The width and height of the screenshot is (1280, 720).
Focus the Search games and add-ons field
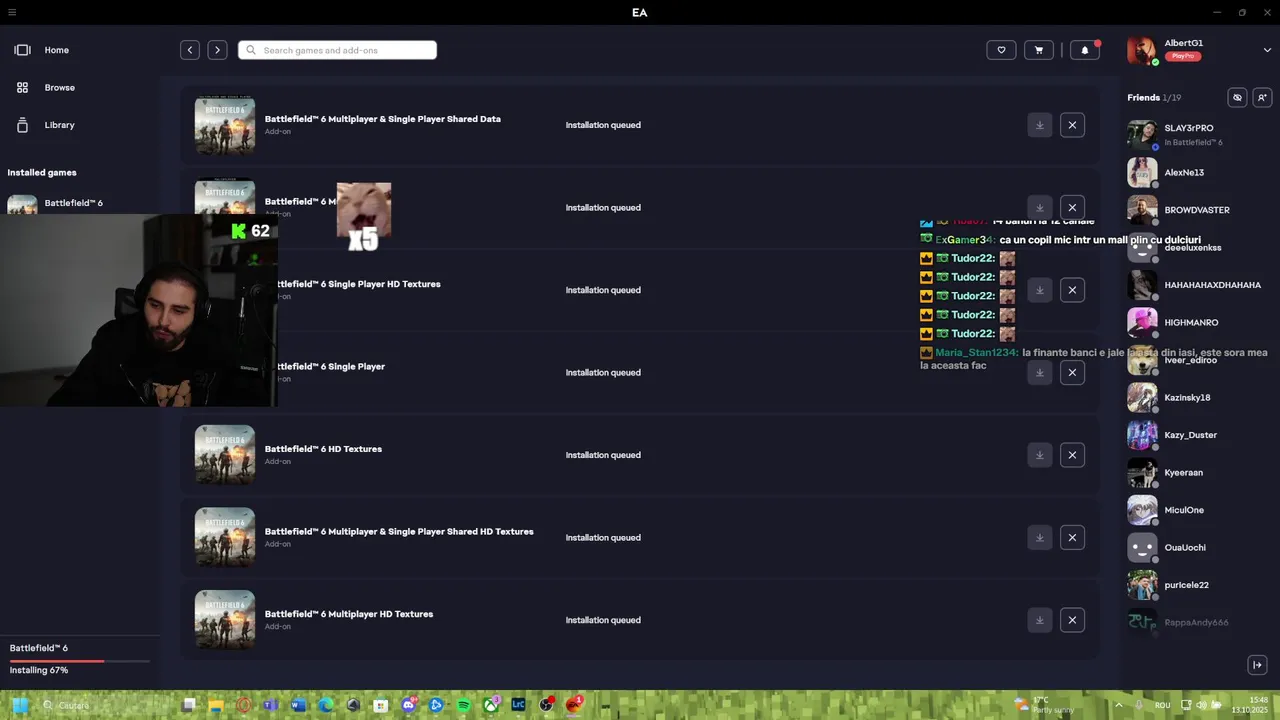(337, 50)
